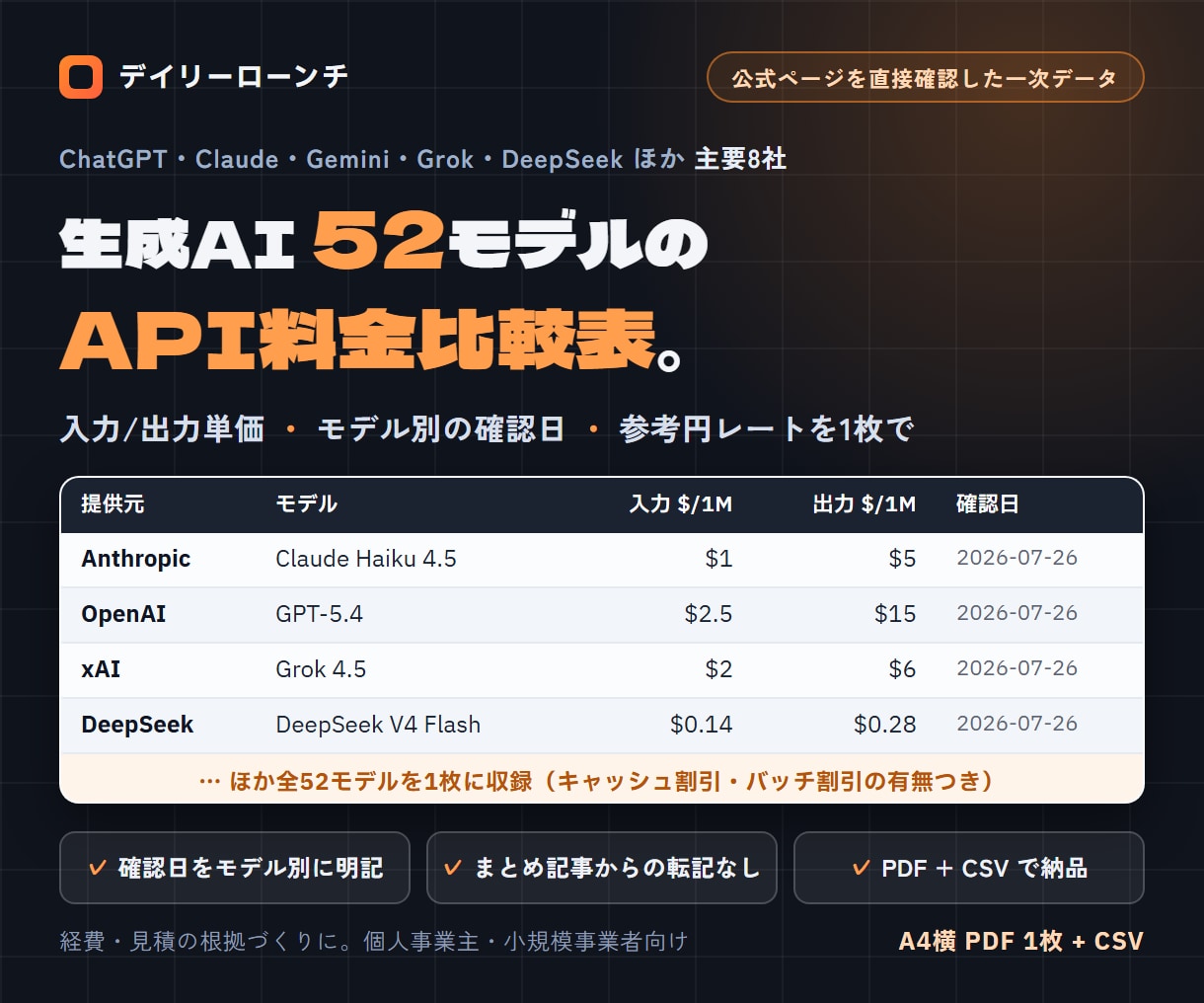The height and width of the screenshot is (1003, 1204).
Task: Click the checkmark icon beside 確認日をモデル別に明記
Action: (97, 868)
